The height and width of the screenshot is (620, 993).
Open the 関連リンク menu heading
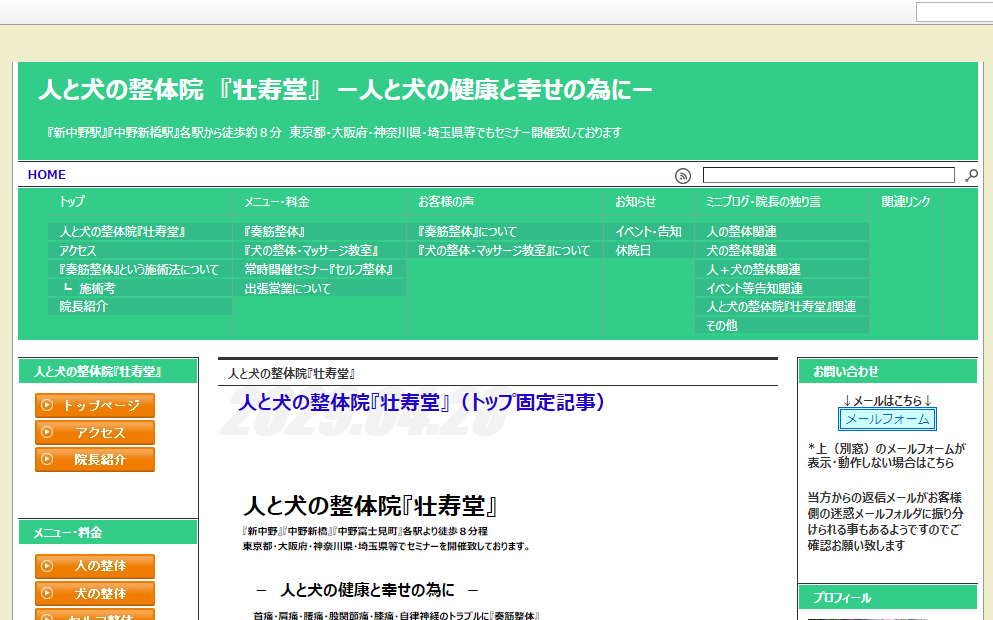tap(906, 202)
